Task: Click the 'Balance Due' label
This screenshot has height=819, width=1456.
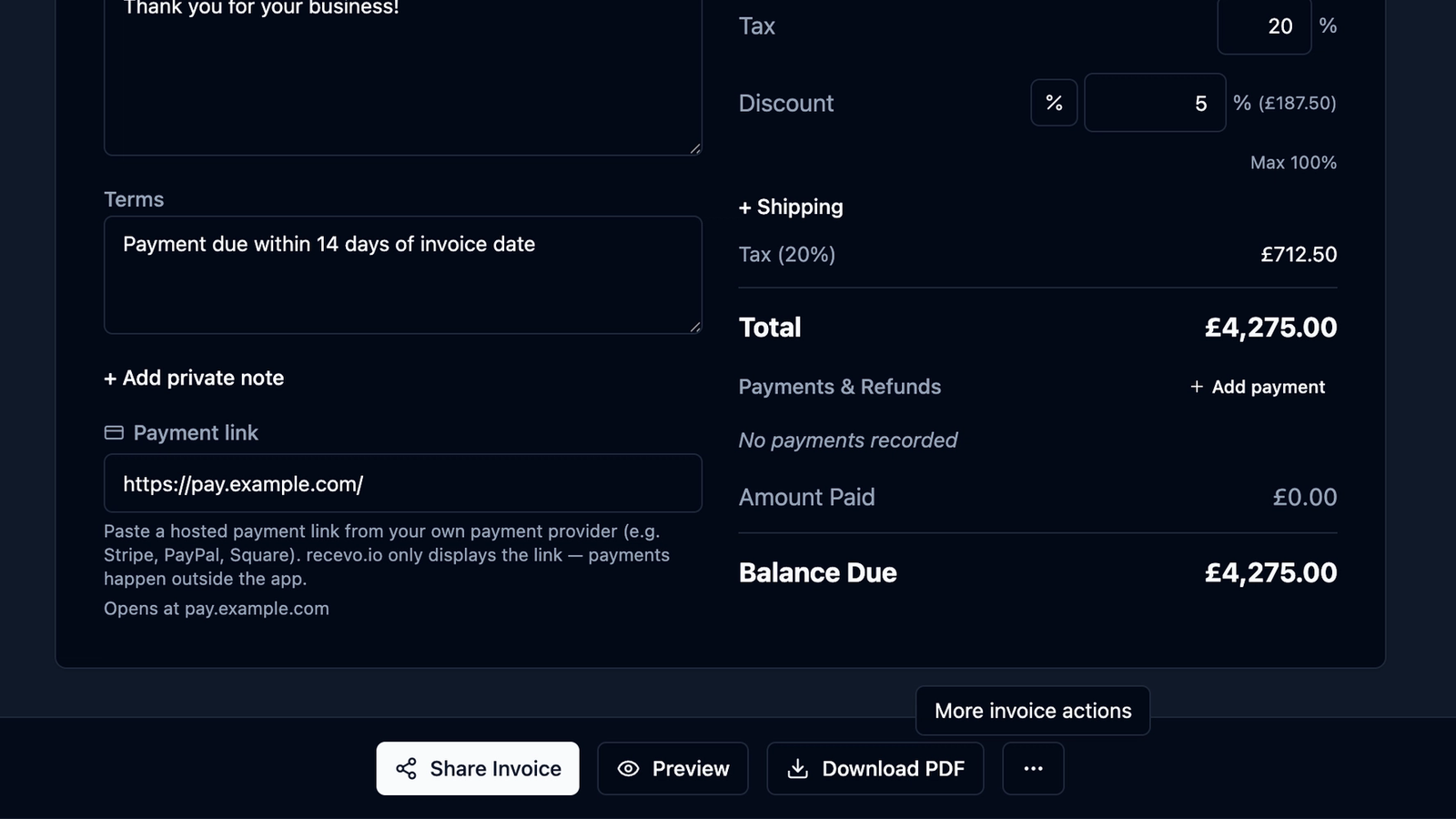Action: pos(818,572)
